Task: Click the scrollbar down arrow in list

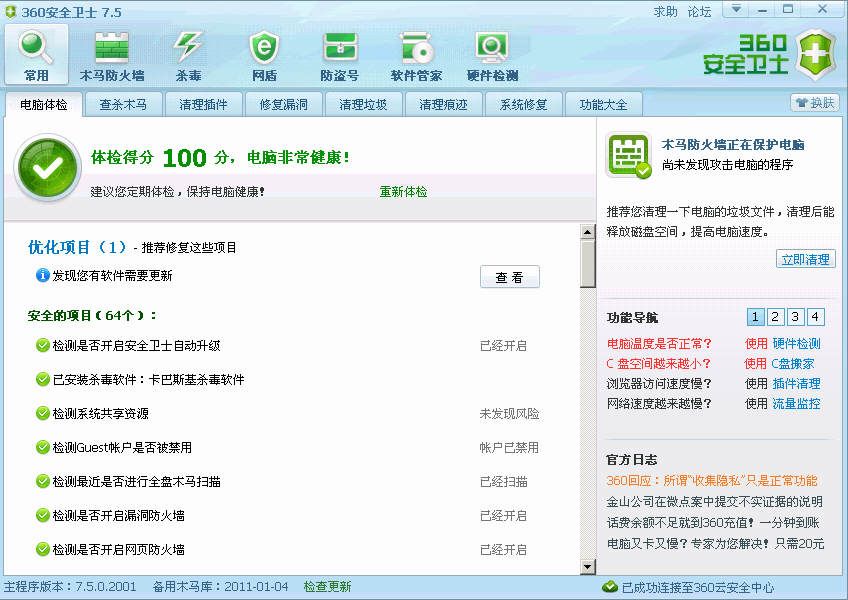Action: pyautogui.click(x=588, y=567)
